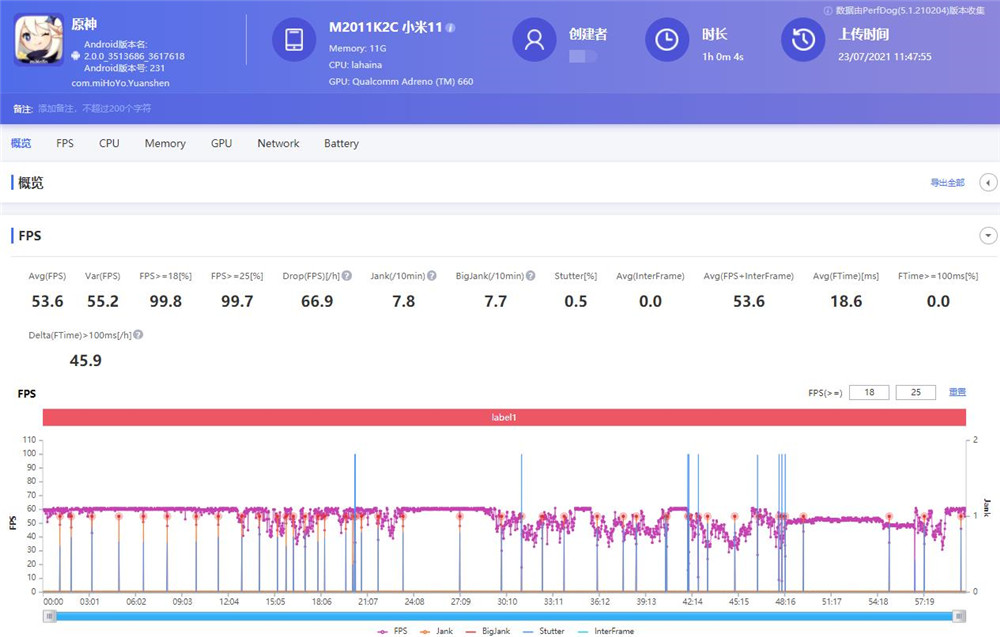Click the upload time 23/07/2021 11:47:55

pos(885,57)
